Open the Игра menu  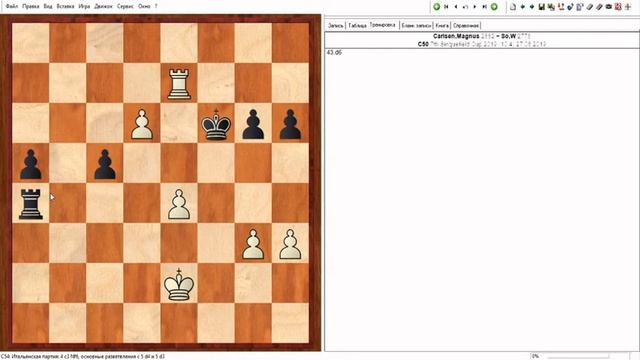84,7
